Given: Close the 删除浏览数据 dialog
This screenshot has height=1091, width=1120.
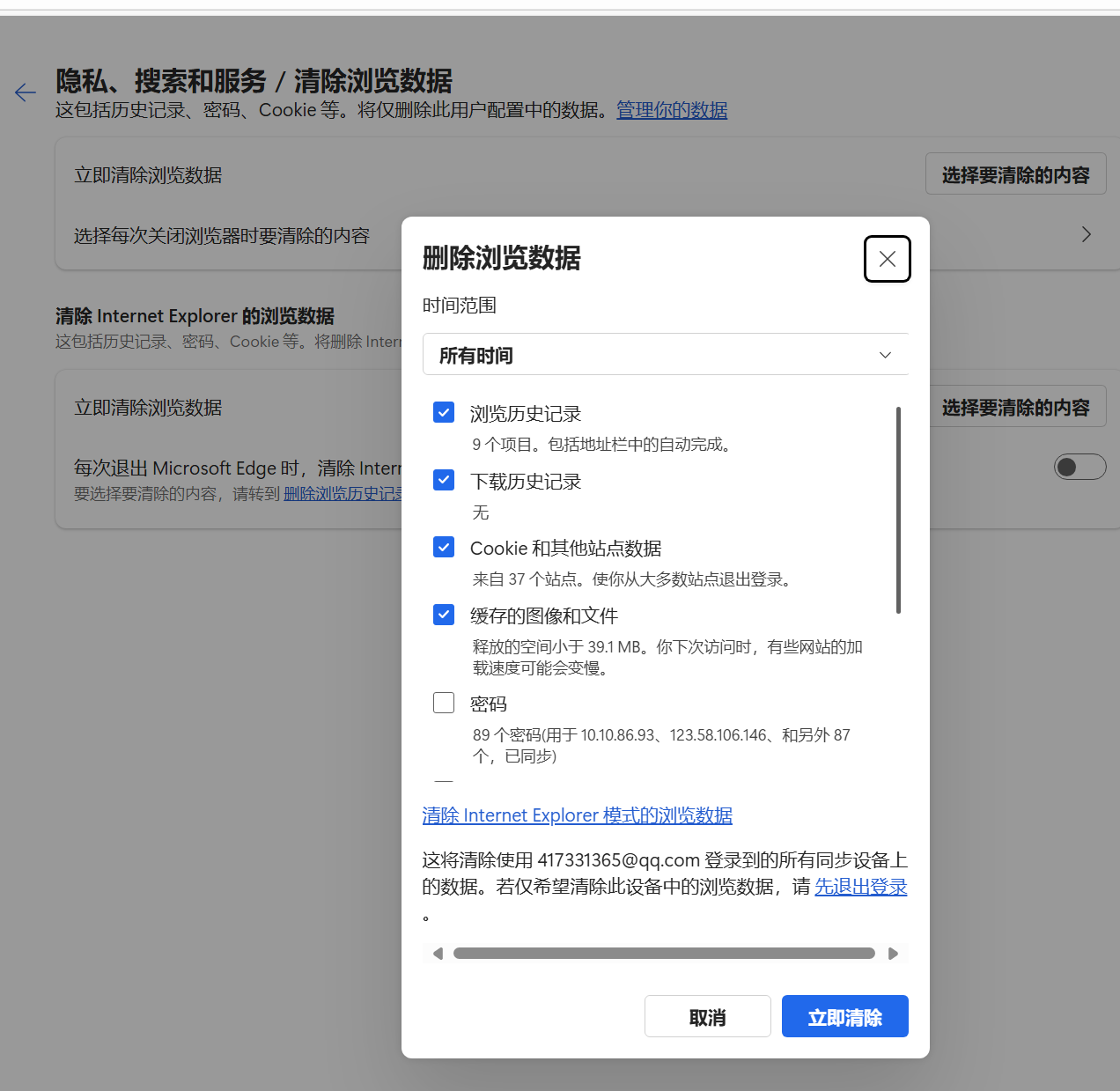Looking at the screenshot, I should click(887, 259).
